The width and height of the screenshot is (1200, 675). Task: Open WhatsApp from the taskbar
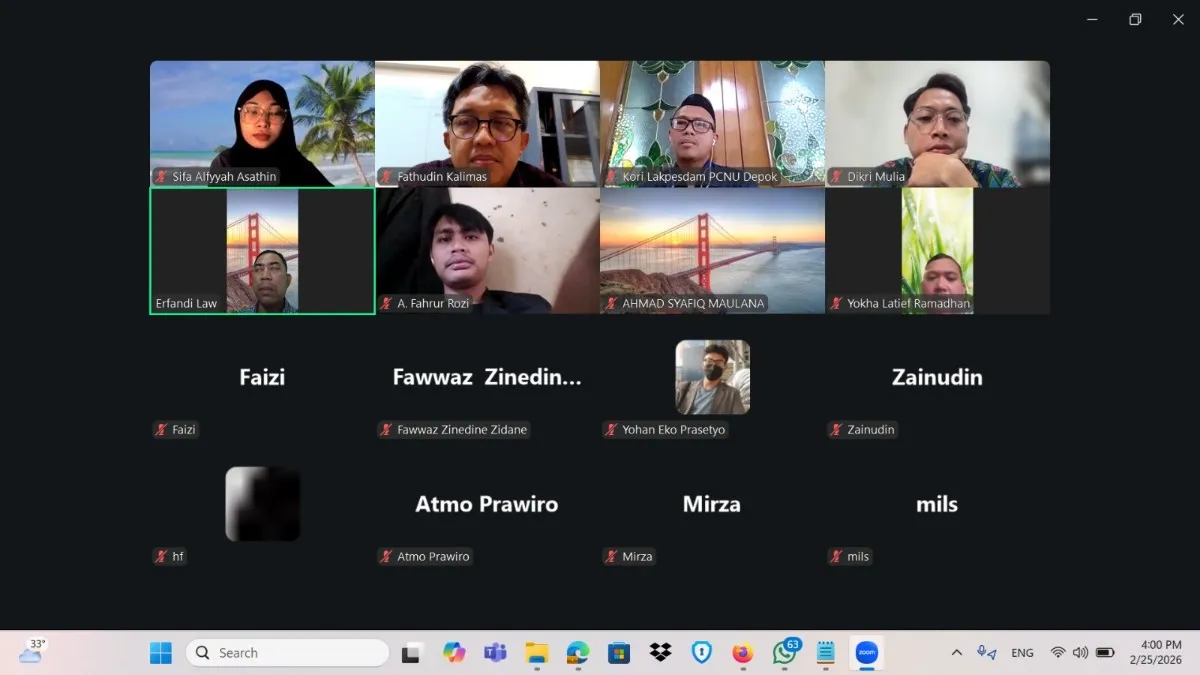click(785, 653)
